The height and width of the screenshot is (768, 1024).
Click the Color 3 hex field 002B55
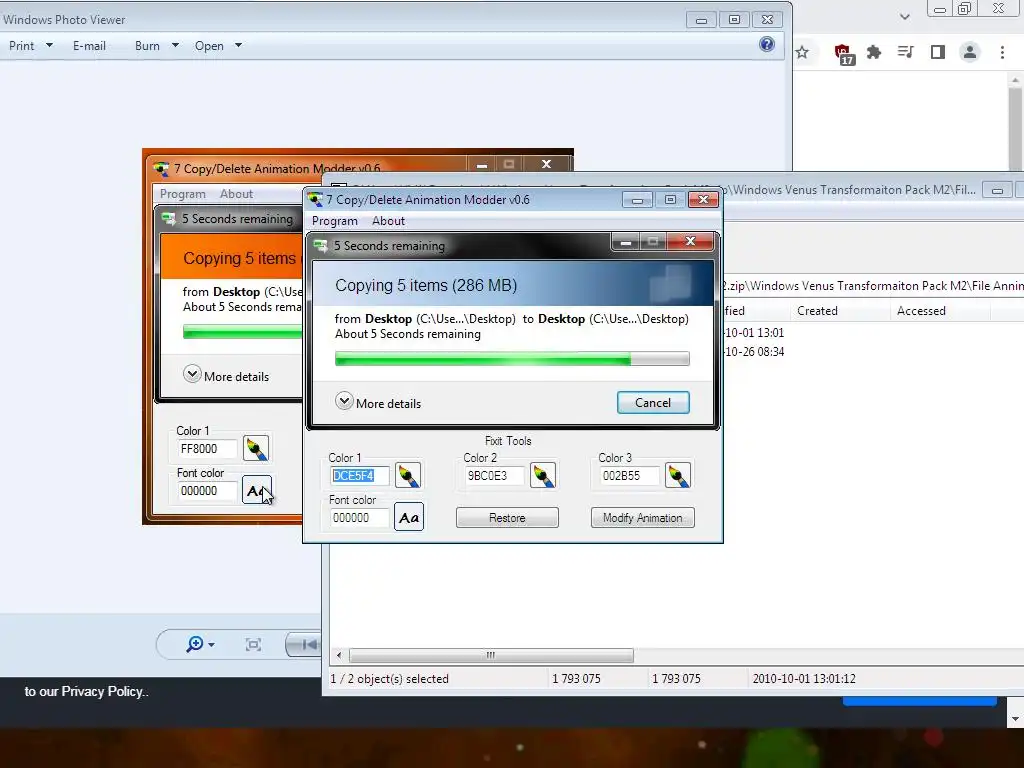[x=629, y=475]
